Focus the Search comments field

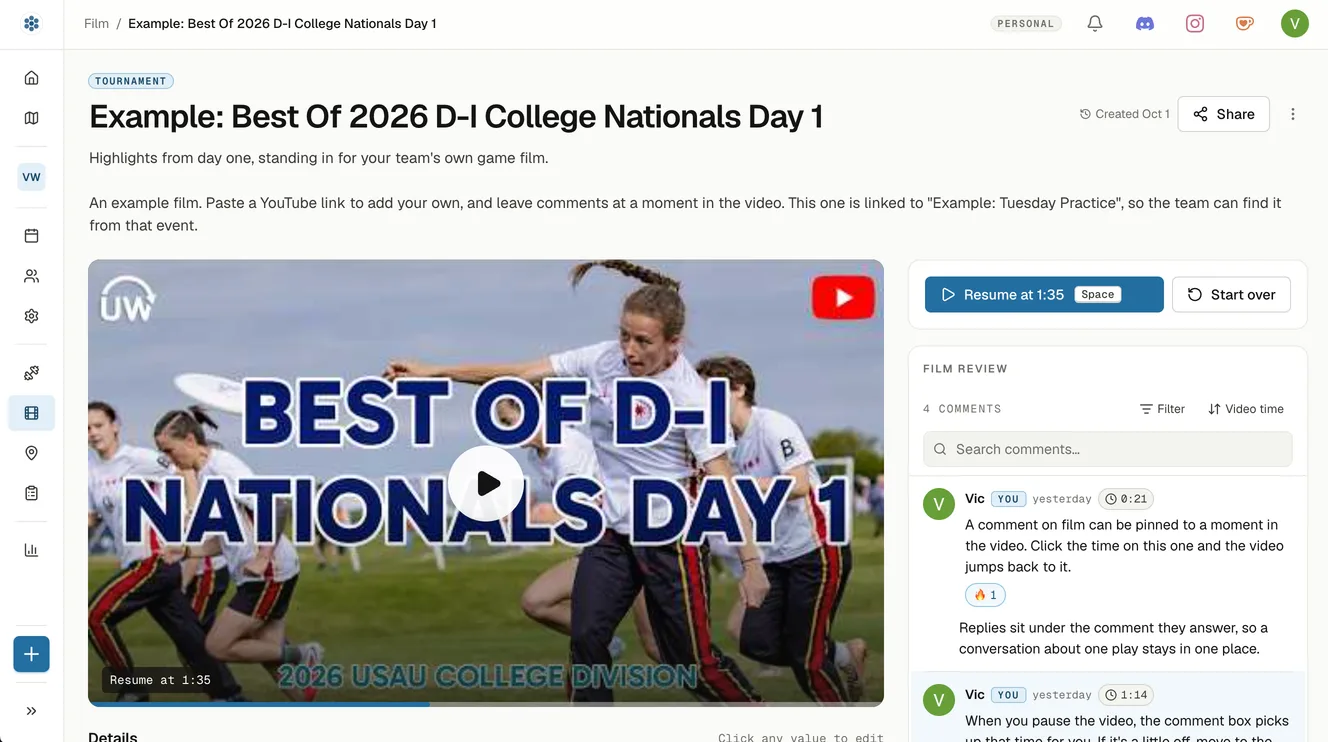[1108, 449]
